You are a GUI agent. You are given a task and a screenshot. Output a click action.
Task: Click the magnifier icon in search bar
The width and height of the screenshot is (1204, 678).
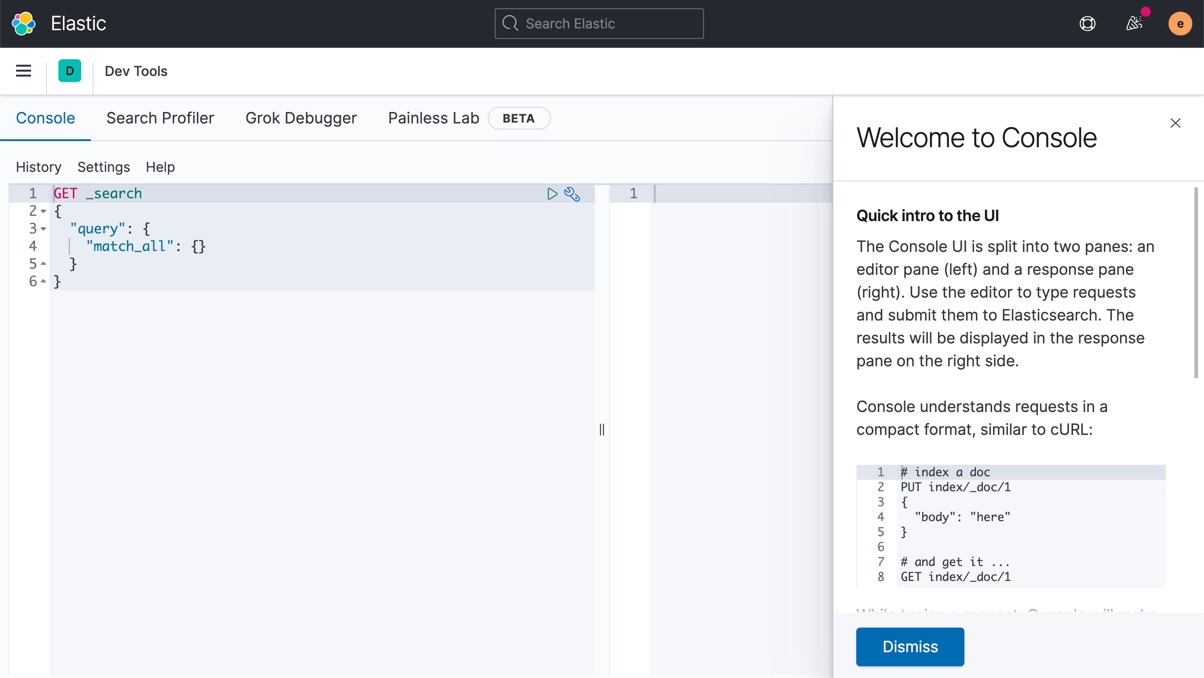point(510,23)
